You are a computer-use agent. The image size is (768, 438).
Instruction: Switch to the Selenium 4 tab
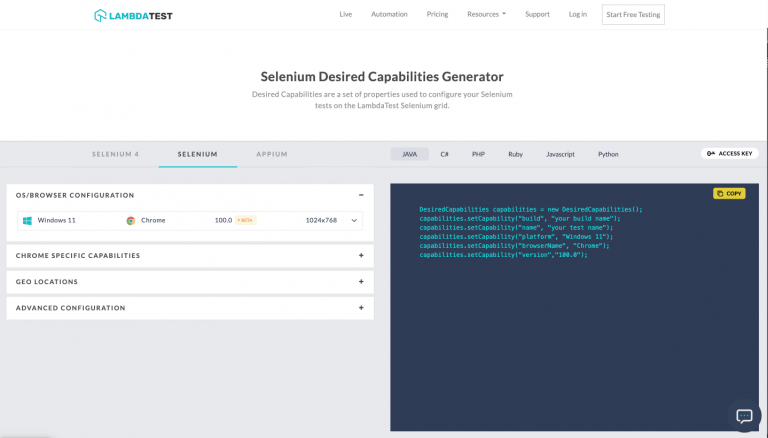115,154
